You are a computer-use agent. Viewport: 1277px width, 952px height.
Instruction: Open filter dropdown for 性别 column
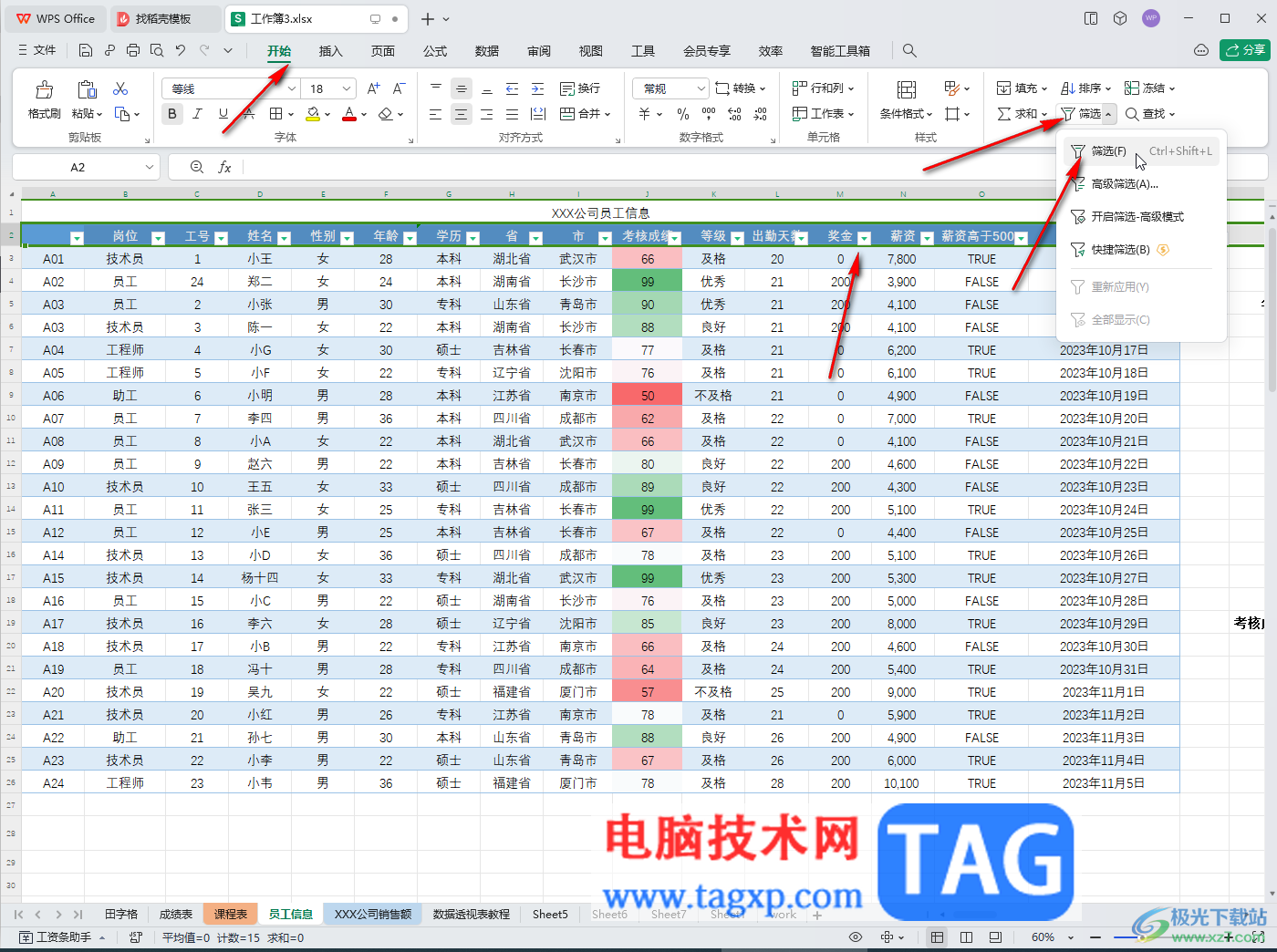(x=347, y=238)
